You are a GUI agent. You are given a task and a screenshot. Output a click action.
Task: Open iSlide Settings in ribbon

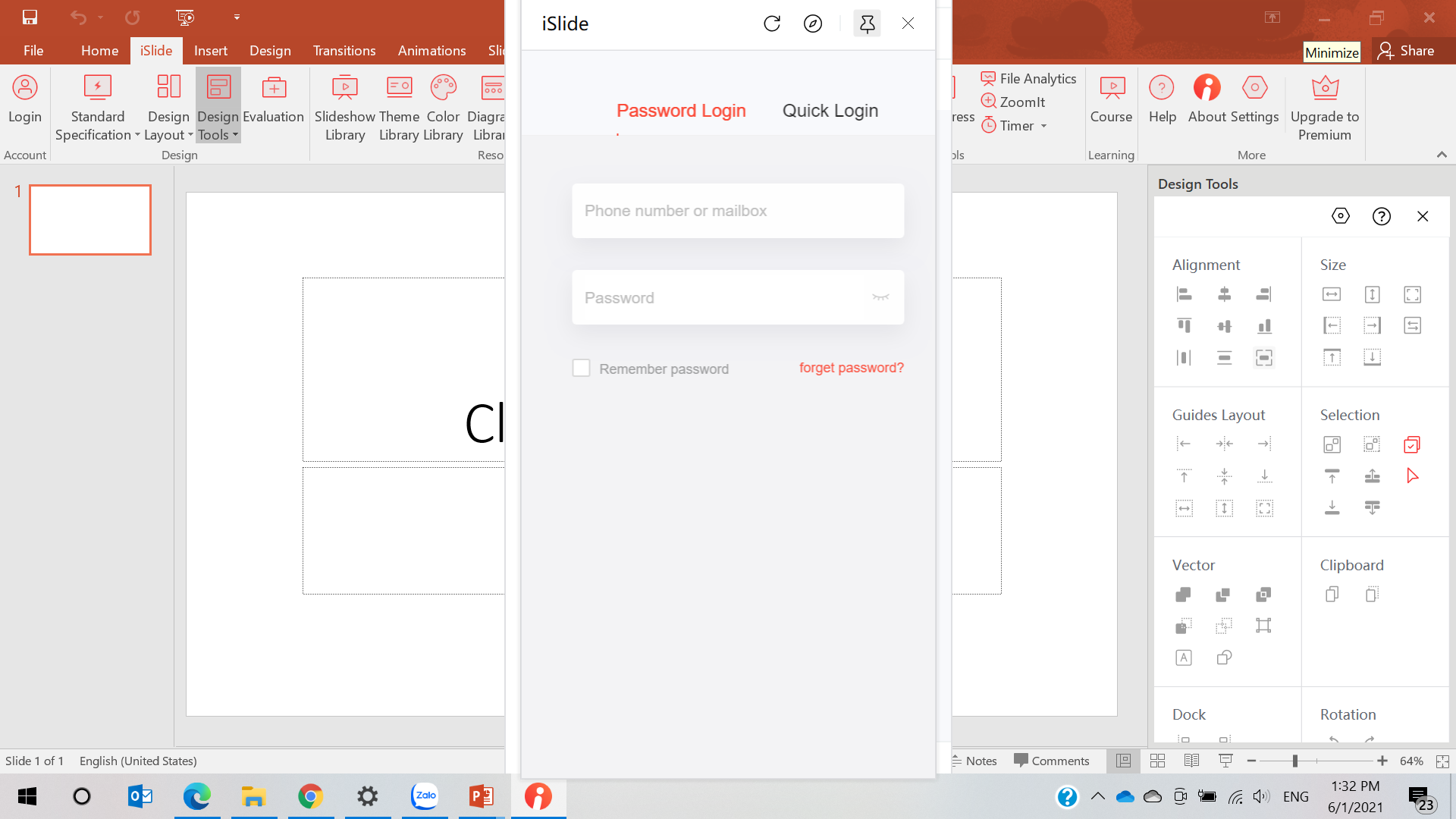coord(1254,99)
